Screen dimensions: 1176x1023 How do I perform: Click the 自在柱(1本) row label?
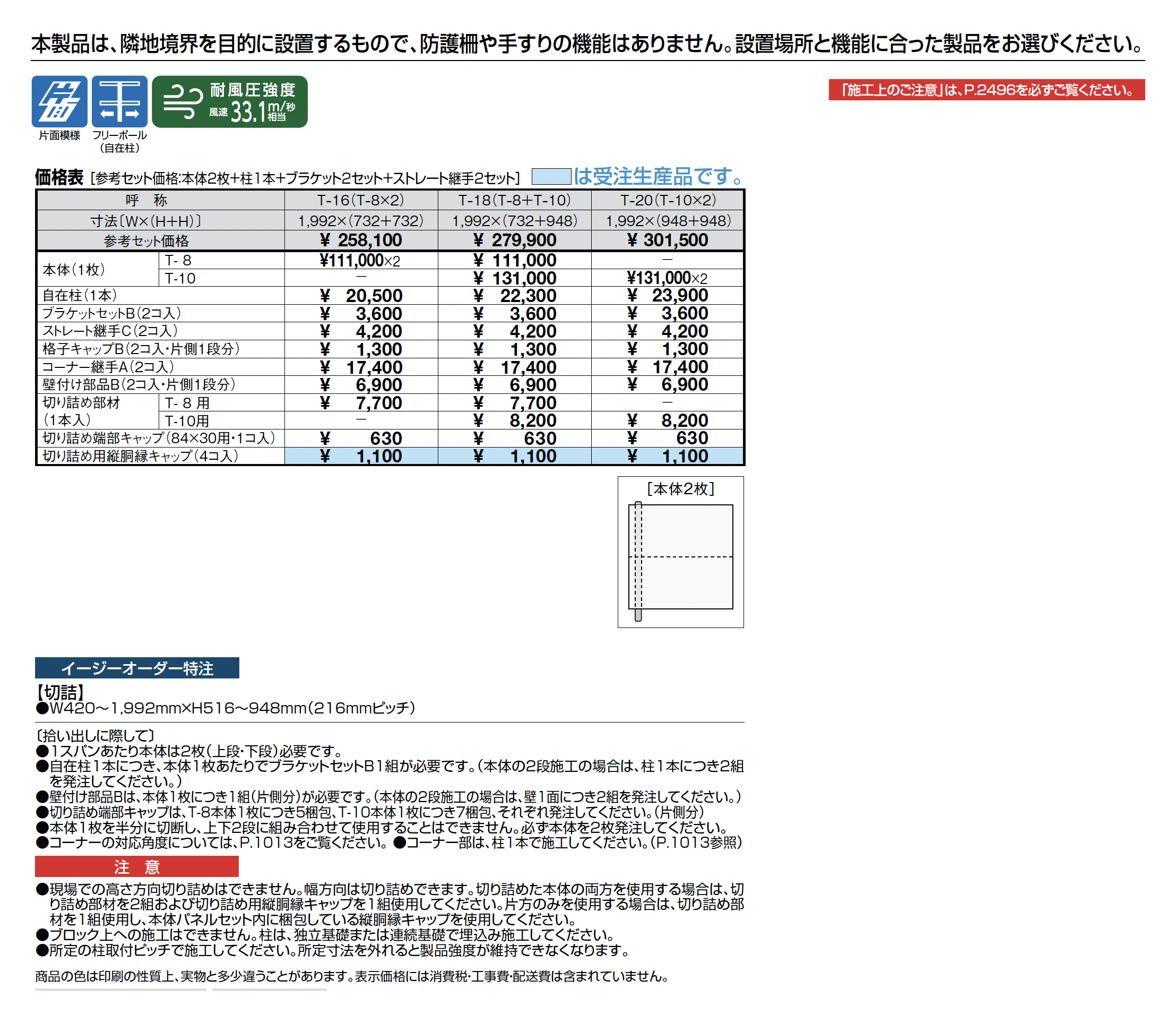tap(80, 295)
